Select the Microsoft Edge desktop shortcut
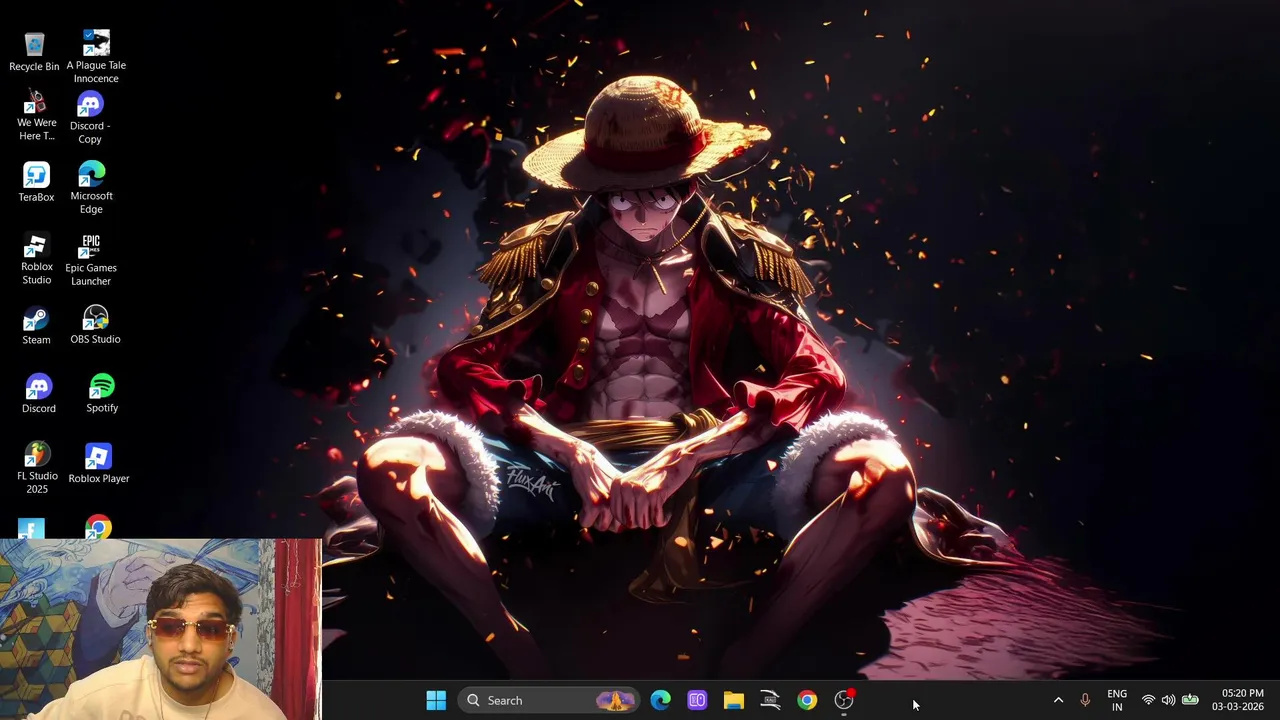This screenshot has height=720, width=1280. pyautogui.click(x=91, y=188)
